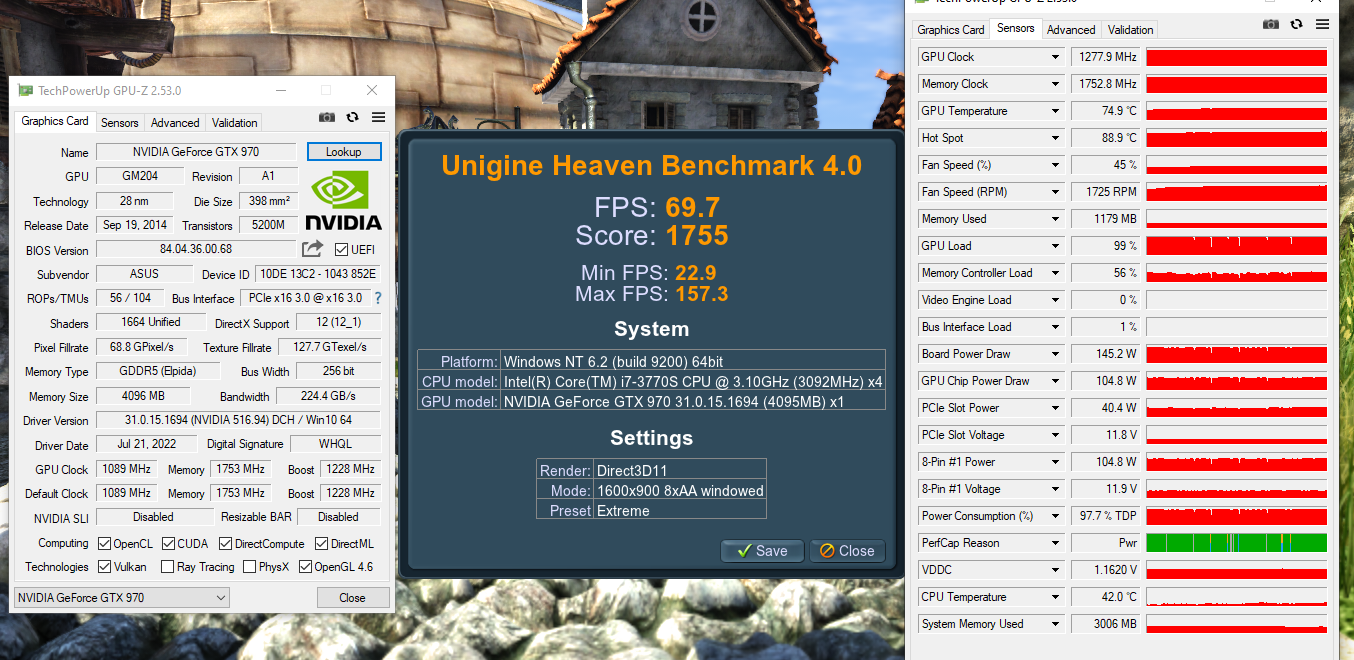This screenshot has width=1354, height=660.
Task: Click the screenshot camera icon in left GPU-Z window
Action: pos(327,117)
